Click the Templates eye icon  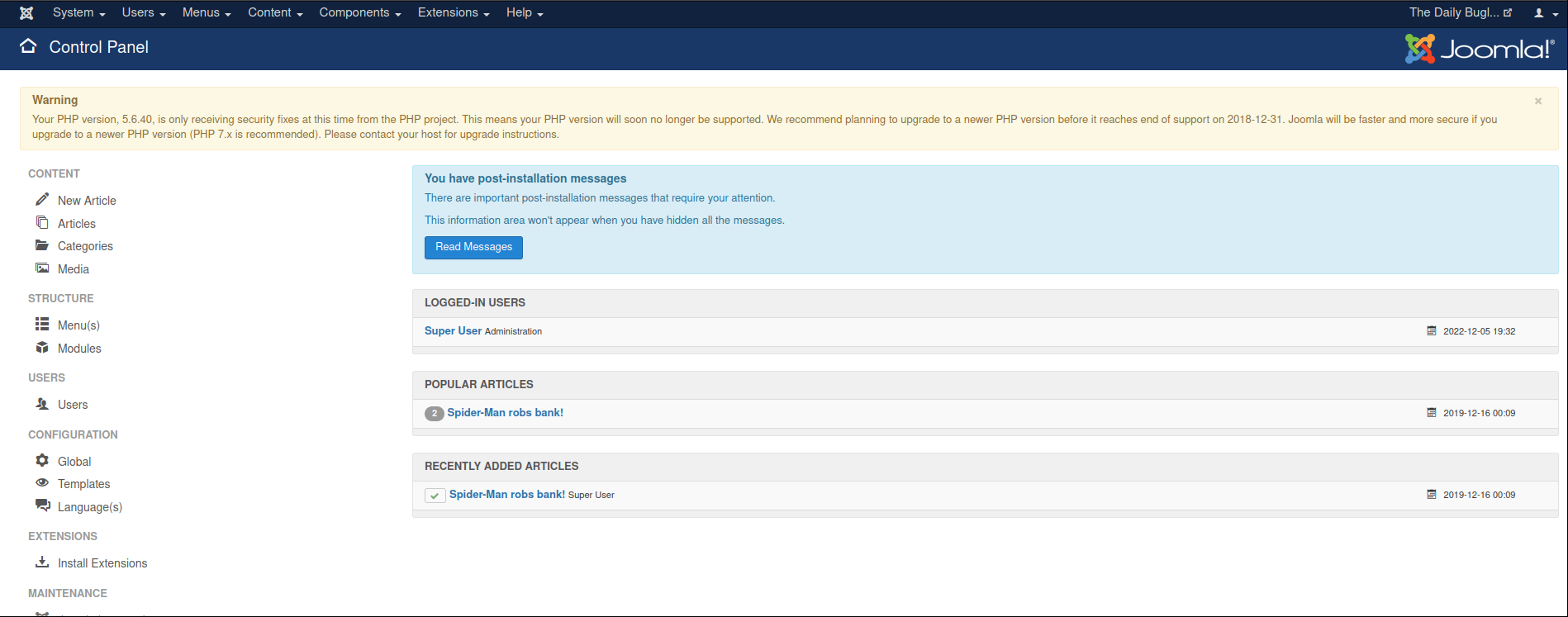pyautogui.click(x=42, y=482)
